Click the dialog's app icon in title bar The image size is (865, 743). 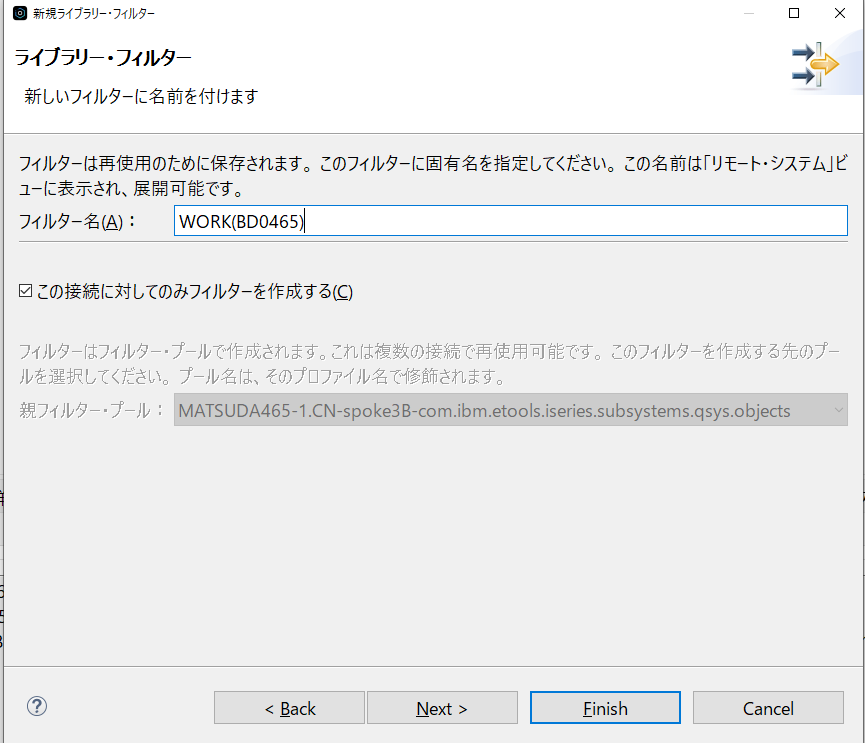click(x=20, y=13)
